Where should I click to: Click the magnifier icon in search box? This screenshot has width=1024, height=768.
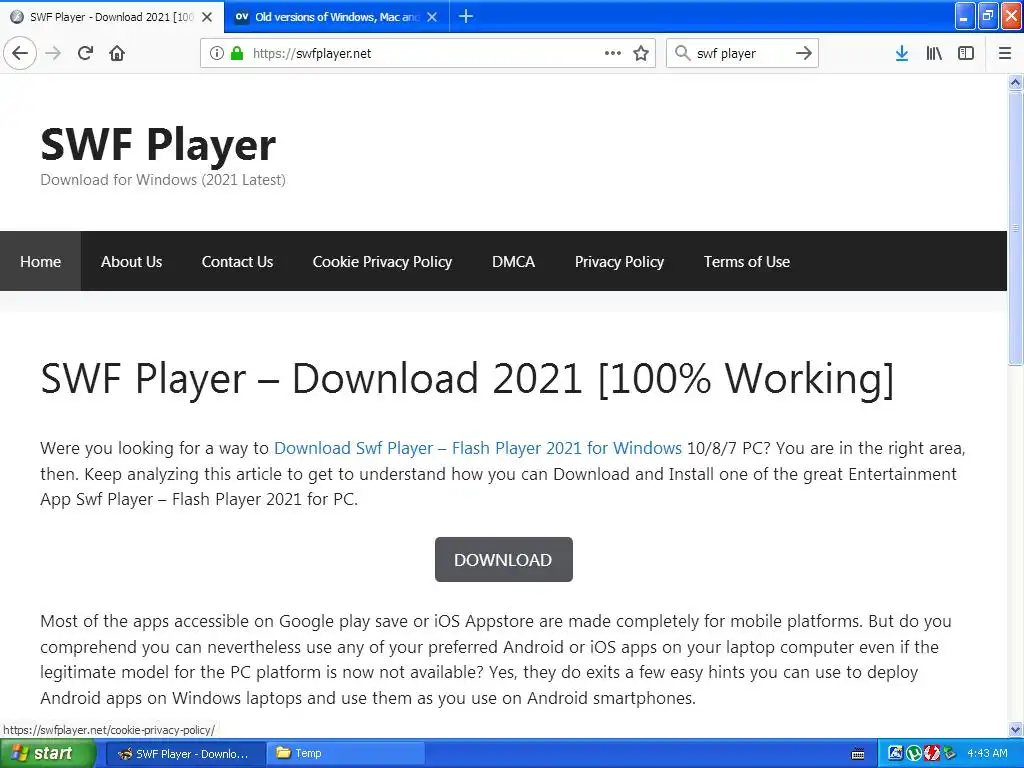(682, 53)
